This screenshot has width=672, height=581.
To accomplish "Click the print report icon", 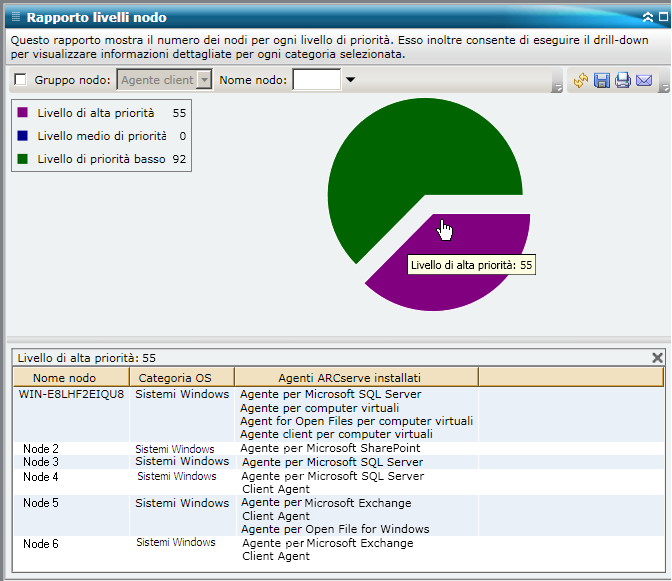I will coord(622,80).
